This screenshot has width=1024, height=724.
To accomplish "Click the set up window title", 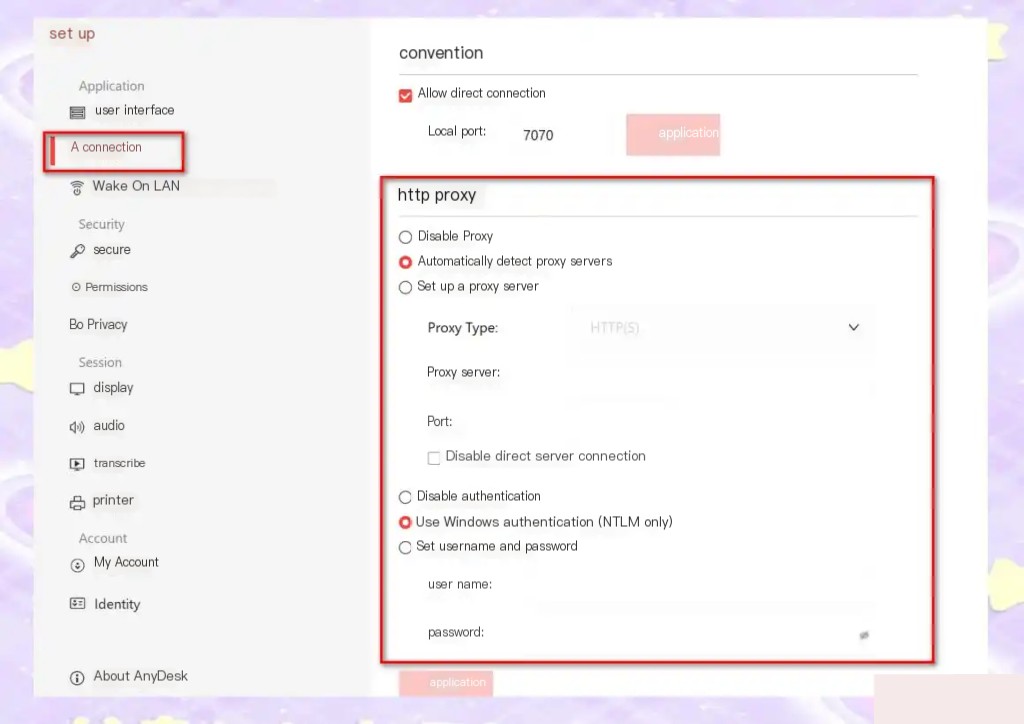I will 72,34.
